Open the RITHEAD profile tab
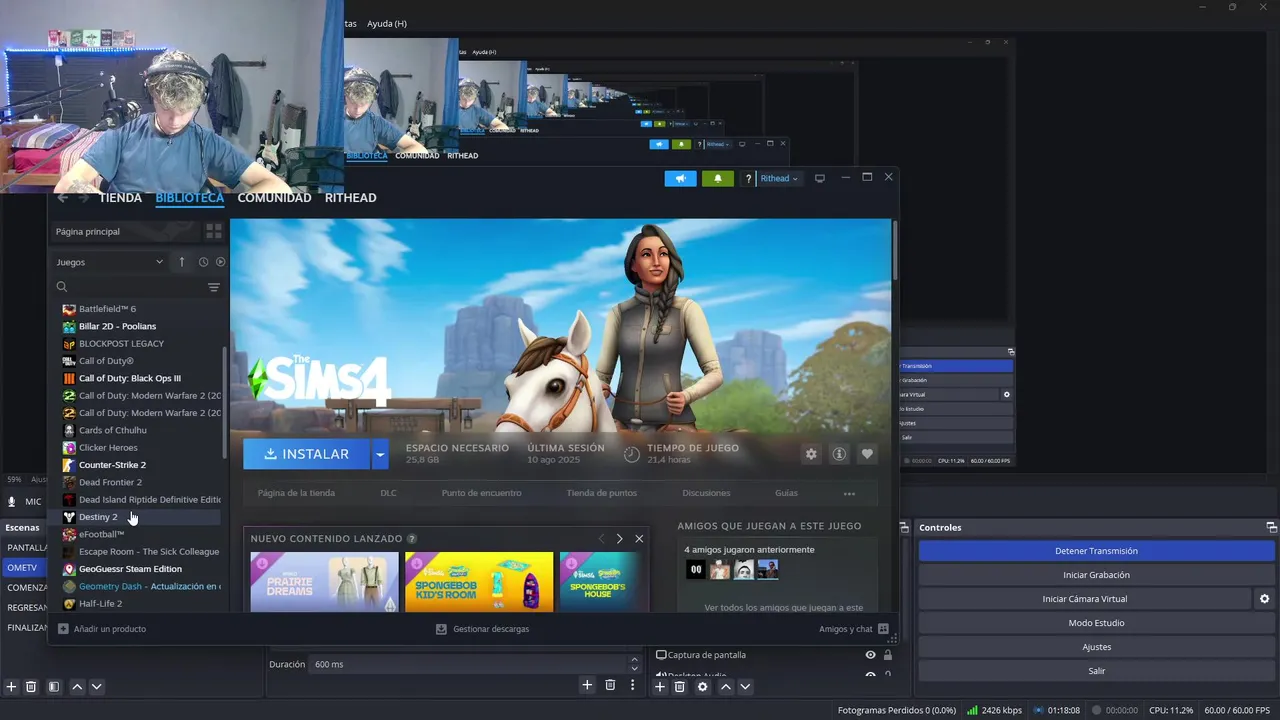The image size is (1280, 720). (350, 198)
